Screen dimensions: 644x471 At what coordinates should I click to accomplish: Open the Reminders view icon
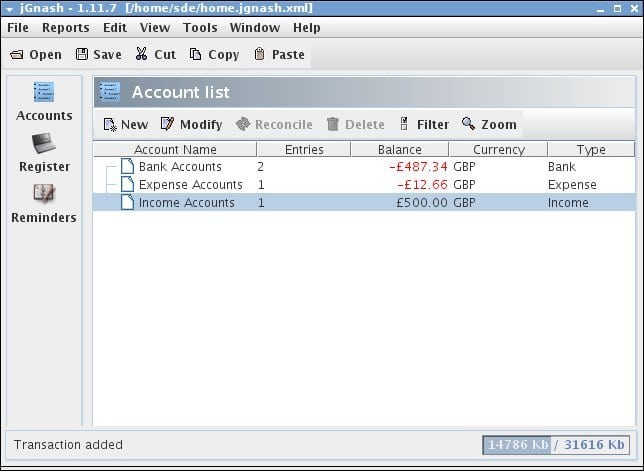pyautogui.click(x=44, y=193)
